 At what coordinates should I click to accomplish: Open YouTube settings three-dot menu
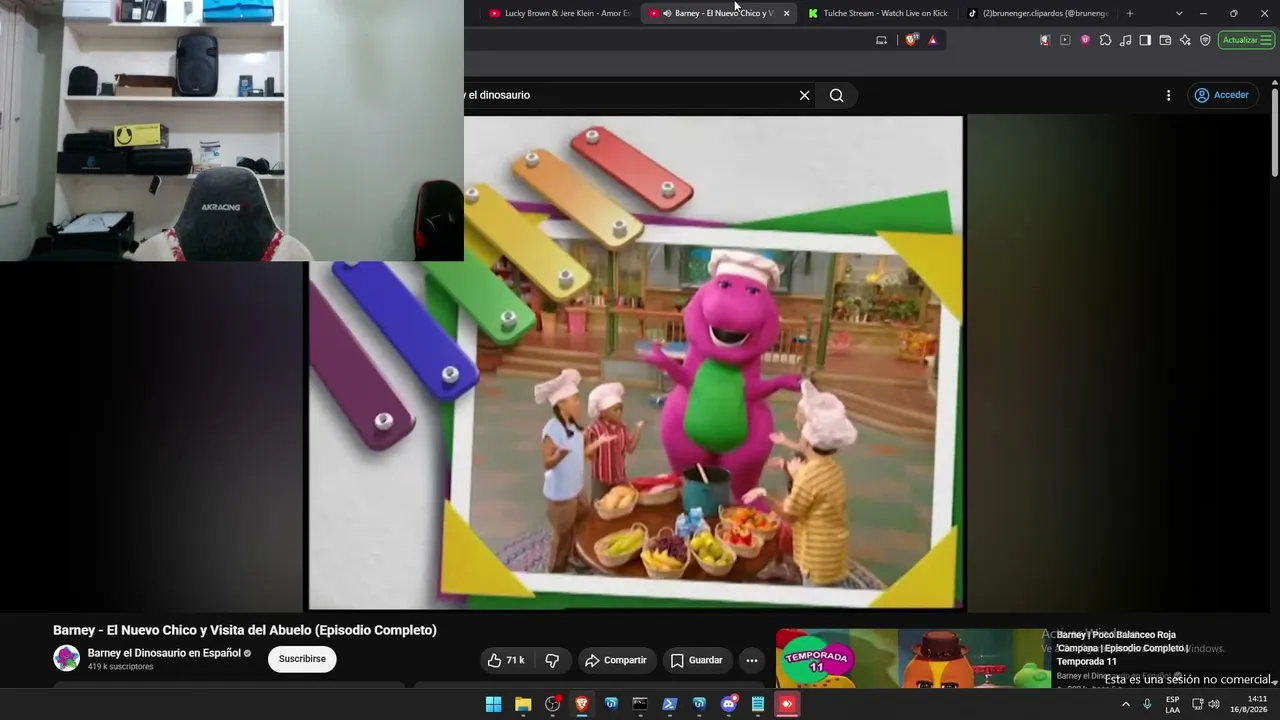coord(1168,95)
